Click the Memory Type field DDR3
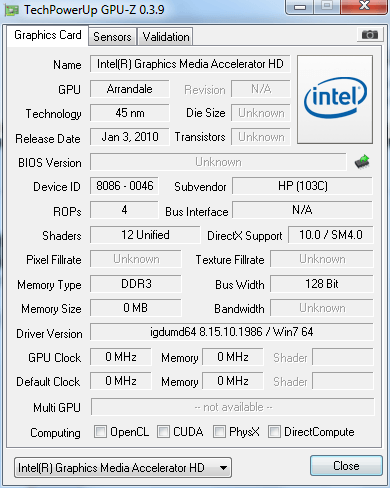This screenshot has height=488, width=390. (x=136, y=284)
